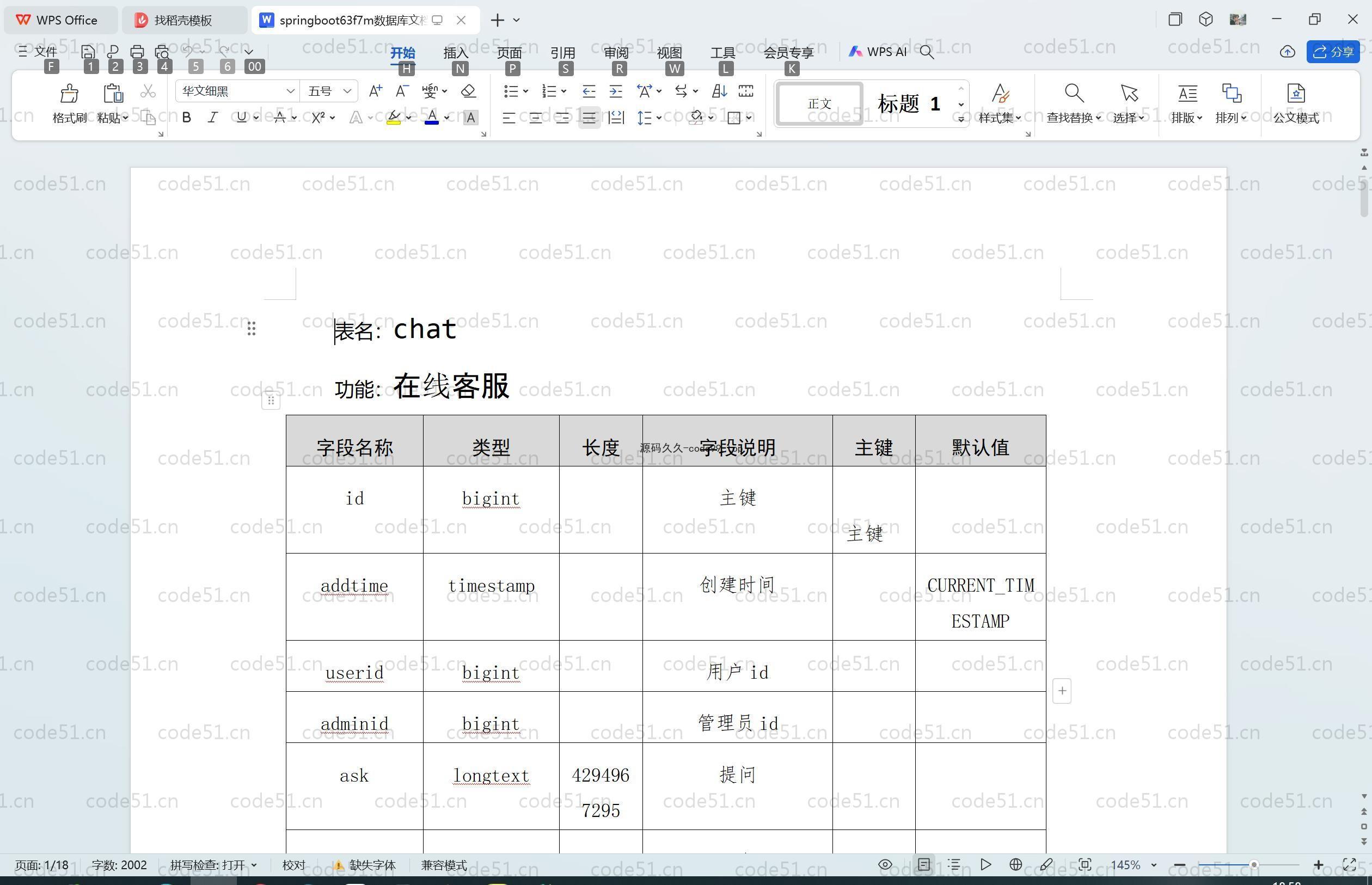Click the official document mode icon
Viewport: 1372px width, 885px height.
(x=1296, y=93)
